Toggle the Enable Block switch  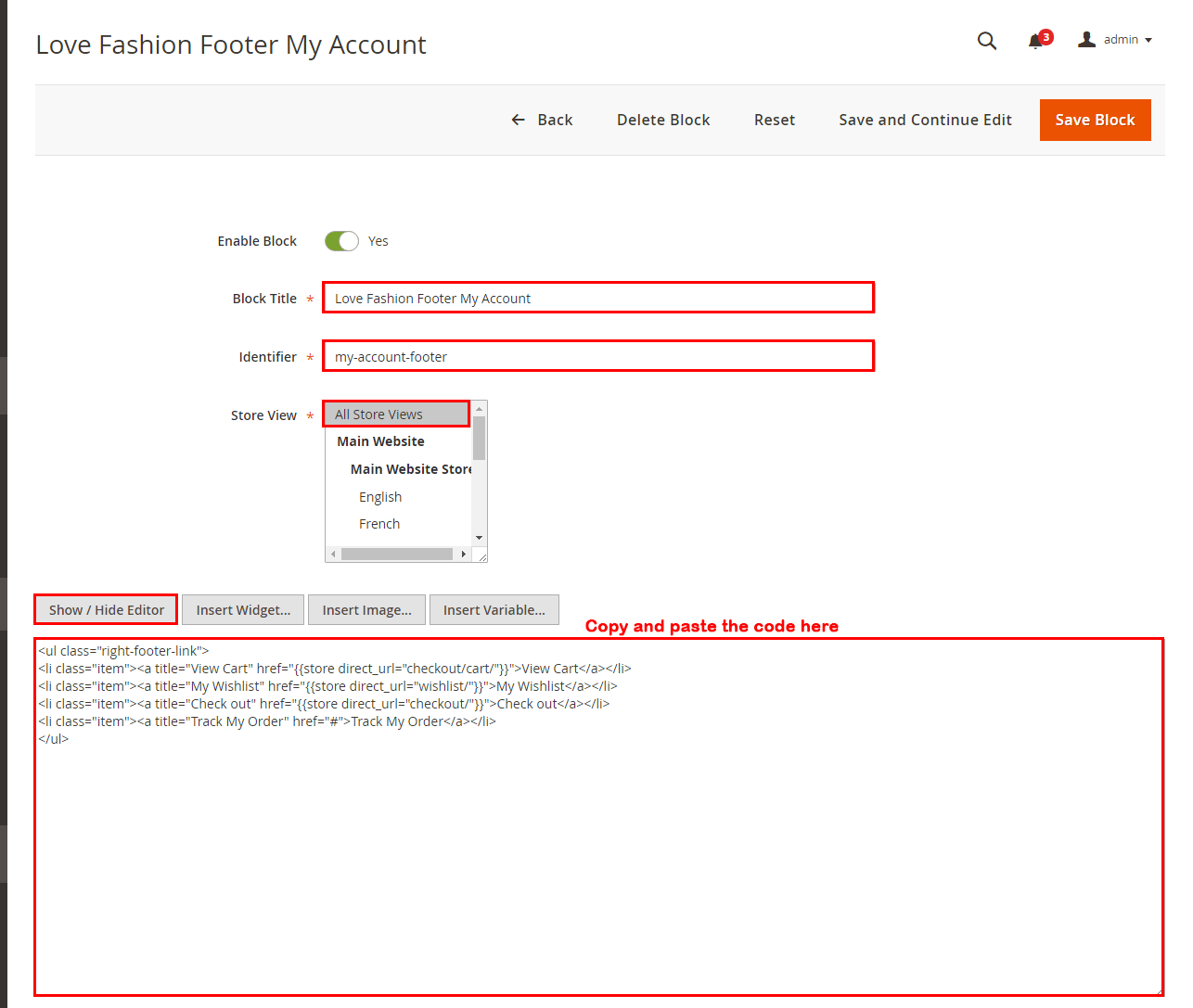click(x=341, y=241)
